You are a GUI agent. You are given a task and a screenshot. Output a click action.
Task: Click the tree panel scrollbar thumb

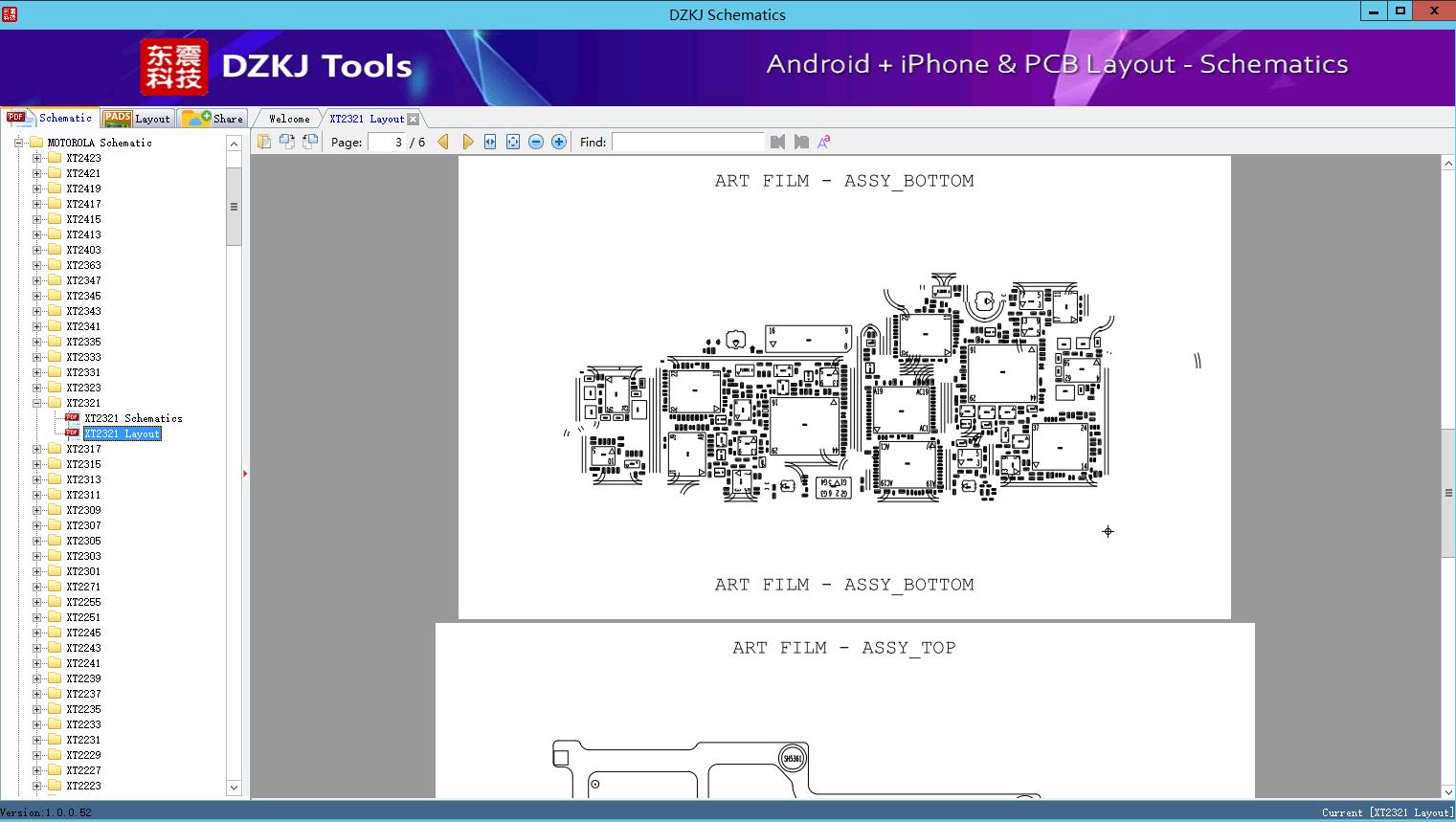tap(234, 207)
